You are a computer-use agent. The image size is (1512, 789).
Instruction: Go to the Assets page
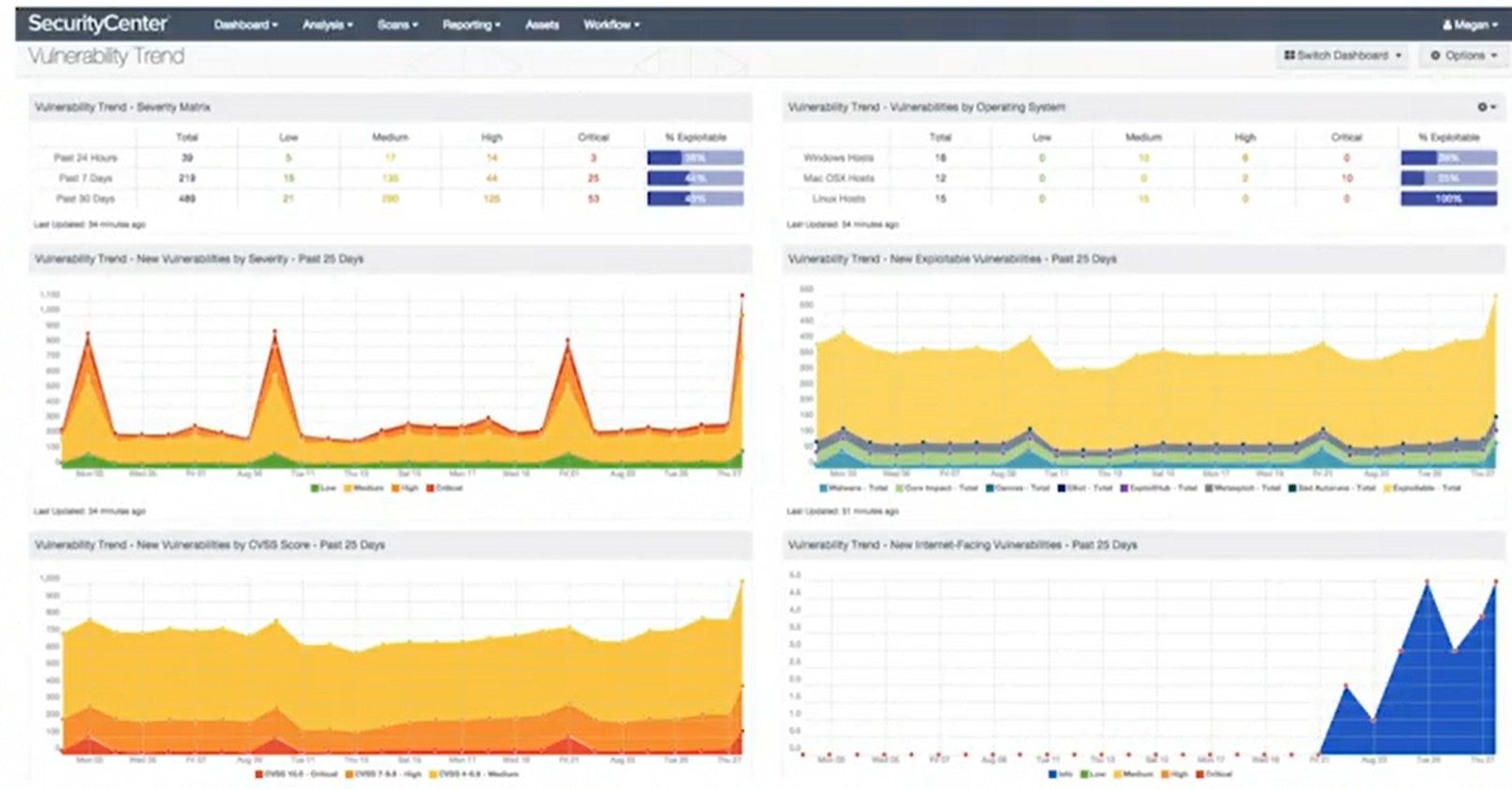click(x=542, y=25)
